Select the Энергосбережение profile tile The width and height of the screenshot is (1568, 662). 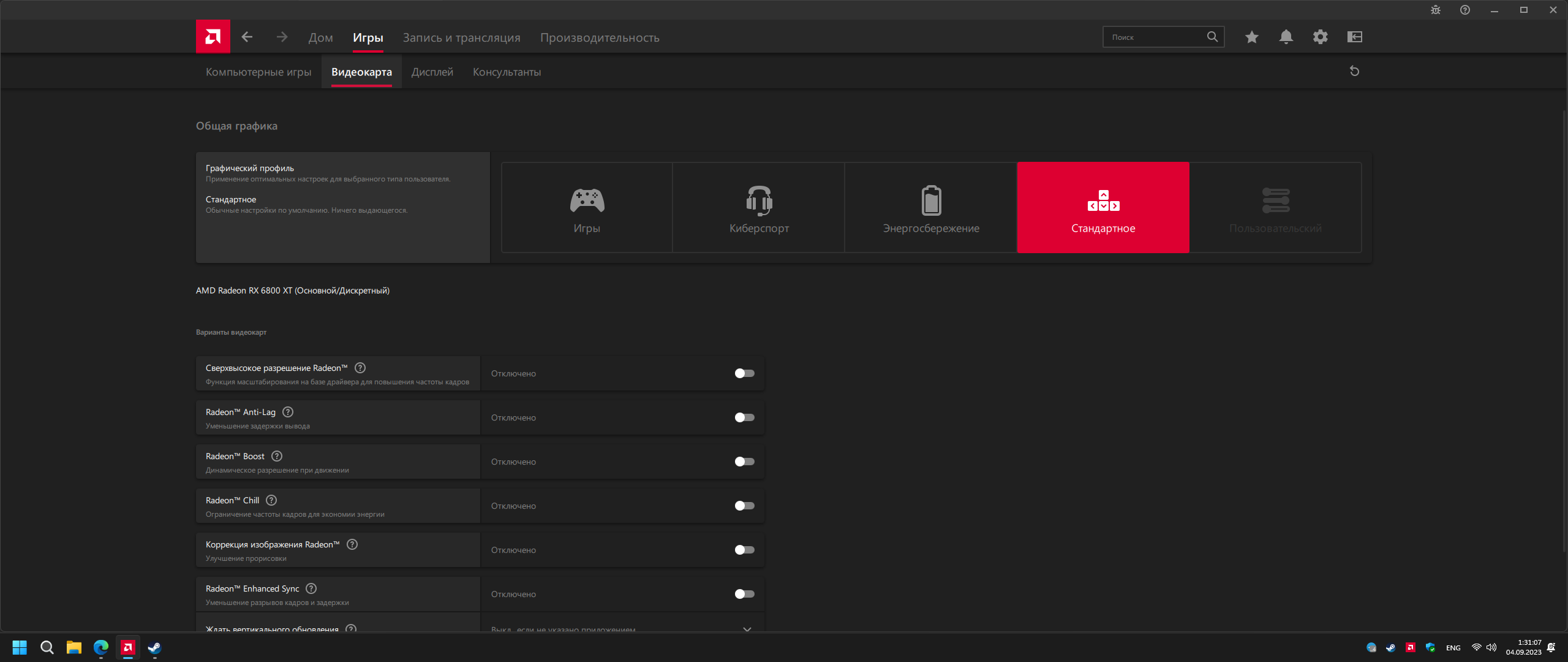(x=930, y=207)
